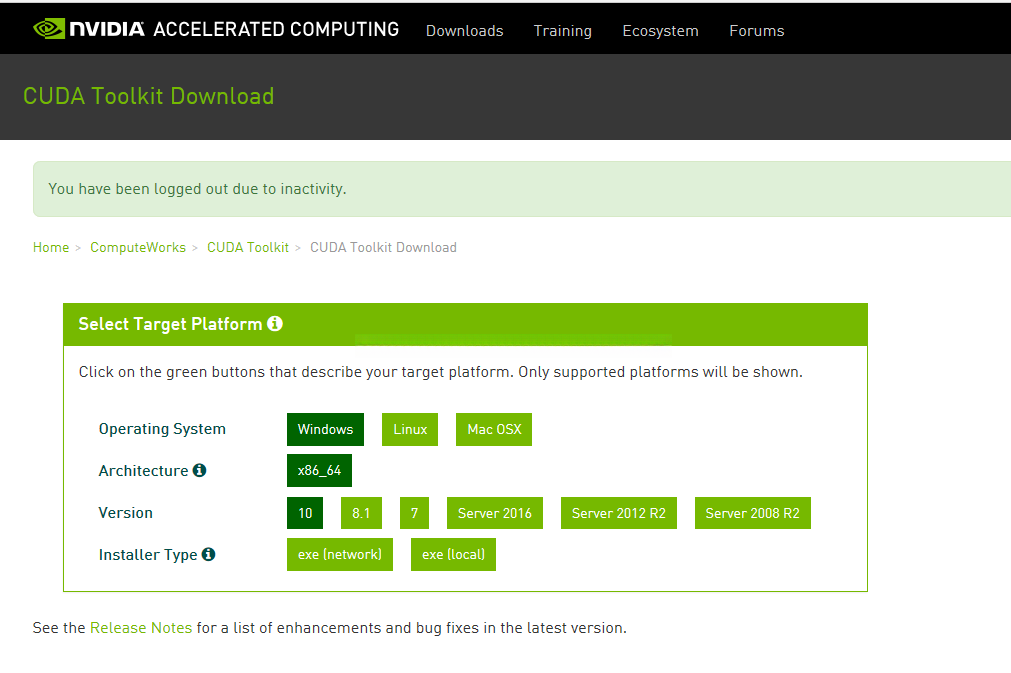The height and width of the screenshot is (673, 1011).
Task: Open the Release Notes link
Action: coord(141,628)
